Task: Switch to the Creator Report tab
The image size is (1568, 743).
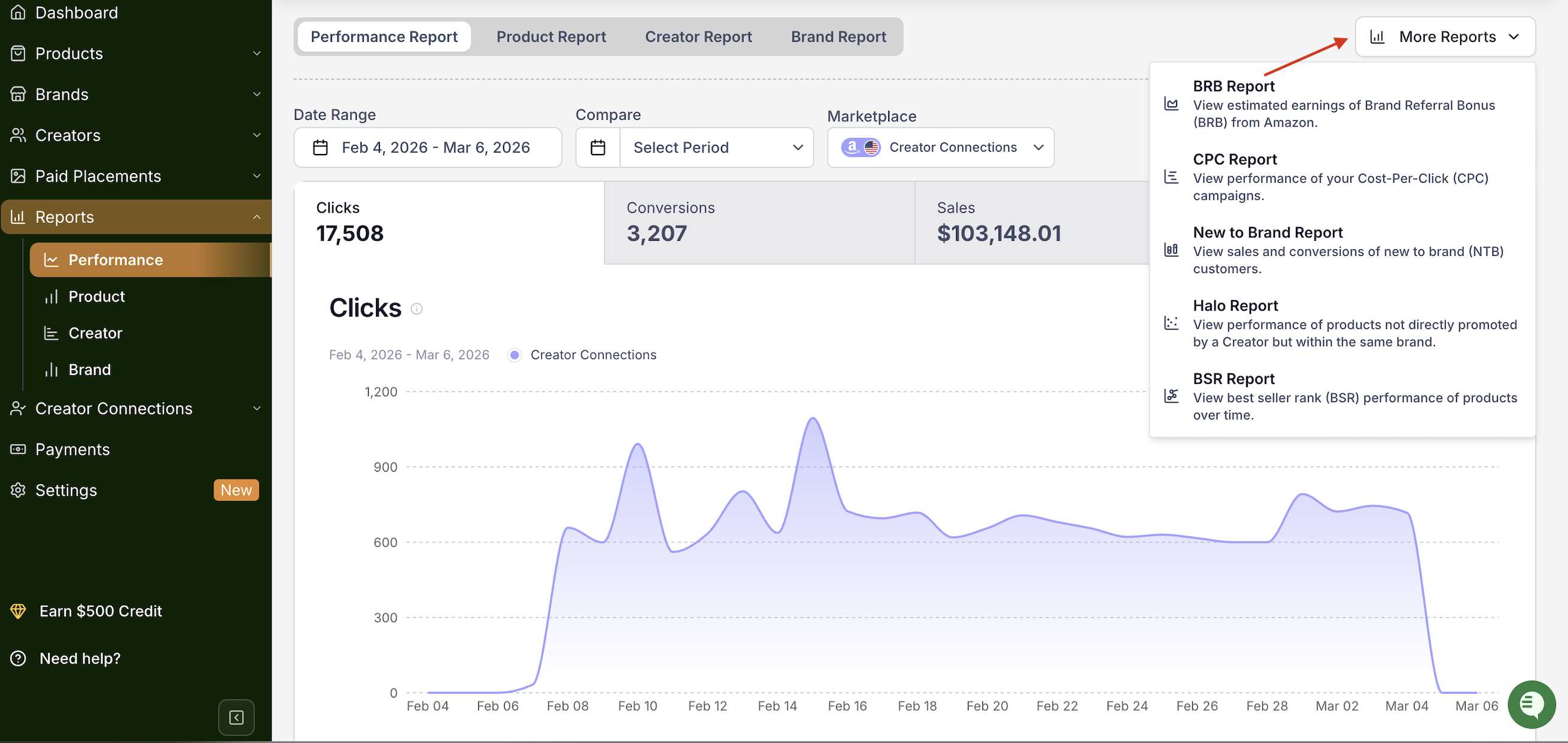Action: click(x=698, y=37)
